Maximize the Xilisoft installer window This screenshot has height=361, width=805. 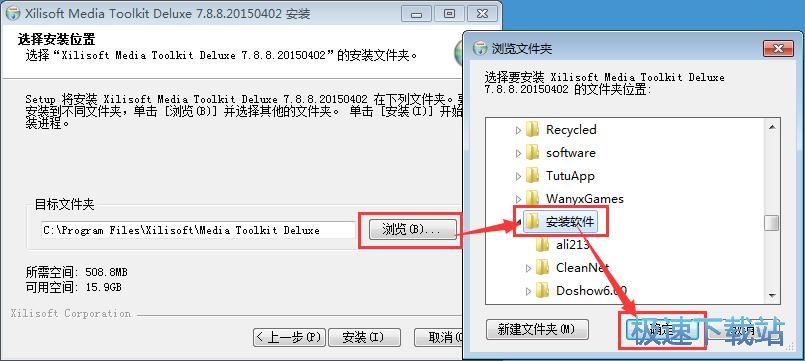(449, 13)
